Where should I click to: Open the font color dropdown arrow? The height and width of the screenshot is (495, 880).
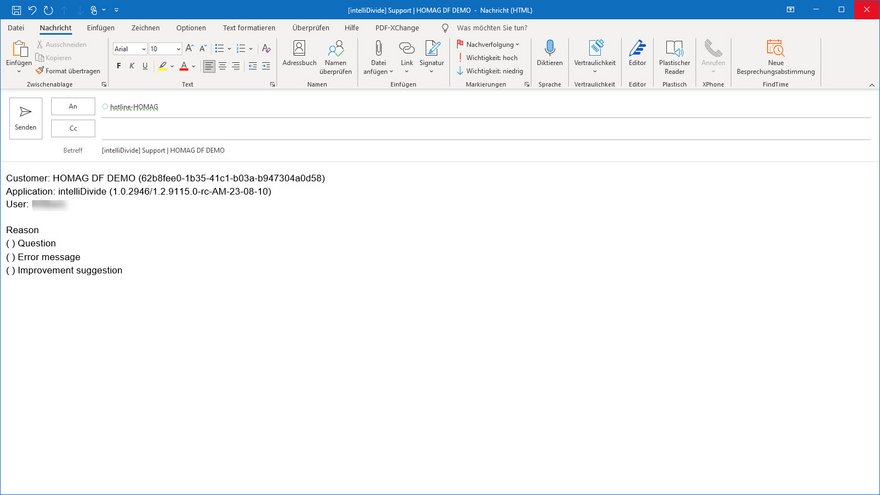pyautogui.click(x=194, y=66)
